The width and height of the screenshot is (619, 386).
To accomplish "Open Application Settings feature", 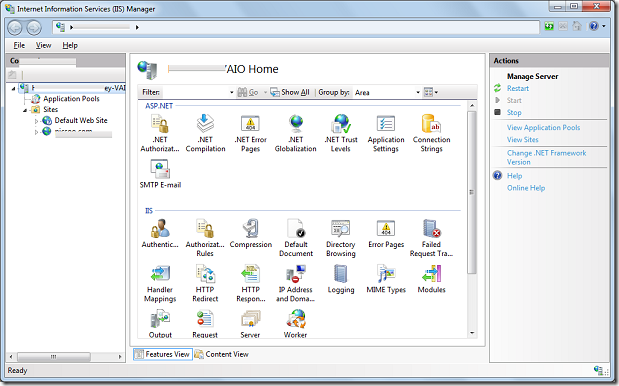I will pos(386,133).
